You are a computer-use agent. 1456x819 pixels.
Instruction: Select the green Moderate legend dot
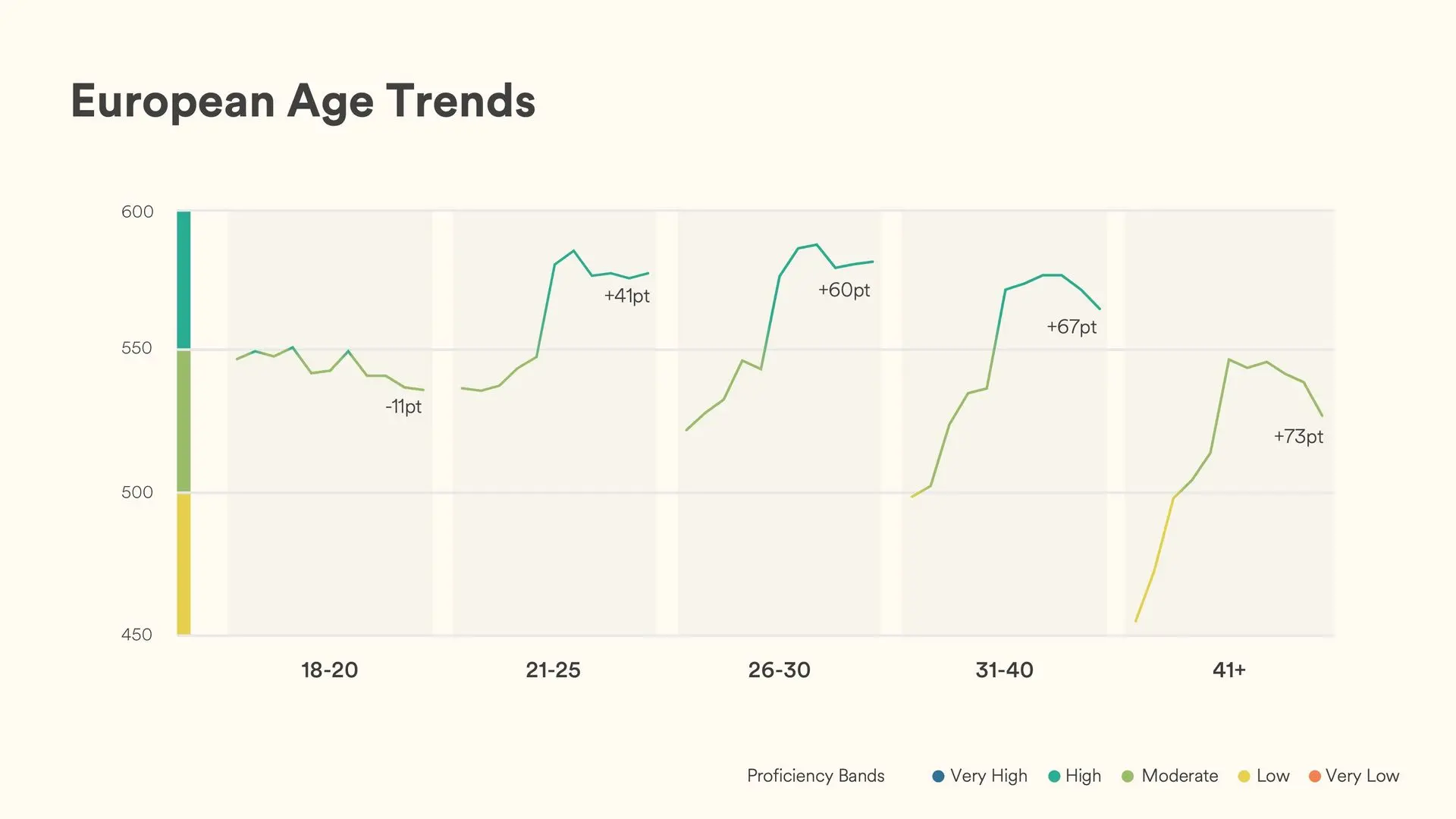[x=1128, y=776]
